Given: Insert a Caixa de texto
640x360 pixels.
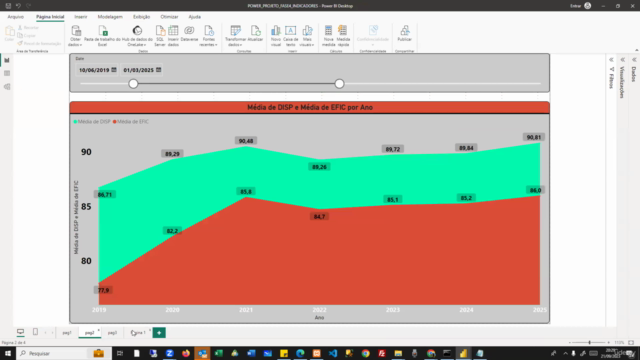Looking at the screenshot, I should 291,36.
